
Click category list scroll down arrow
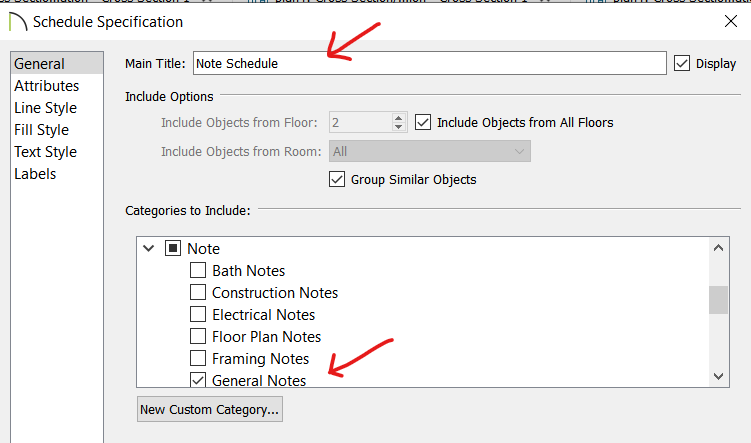(718, 376)
